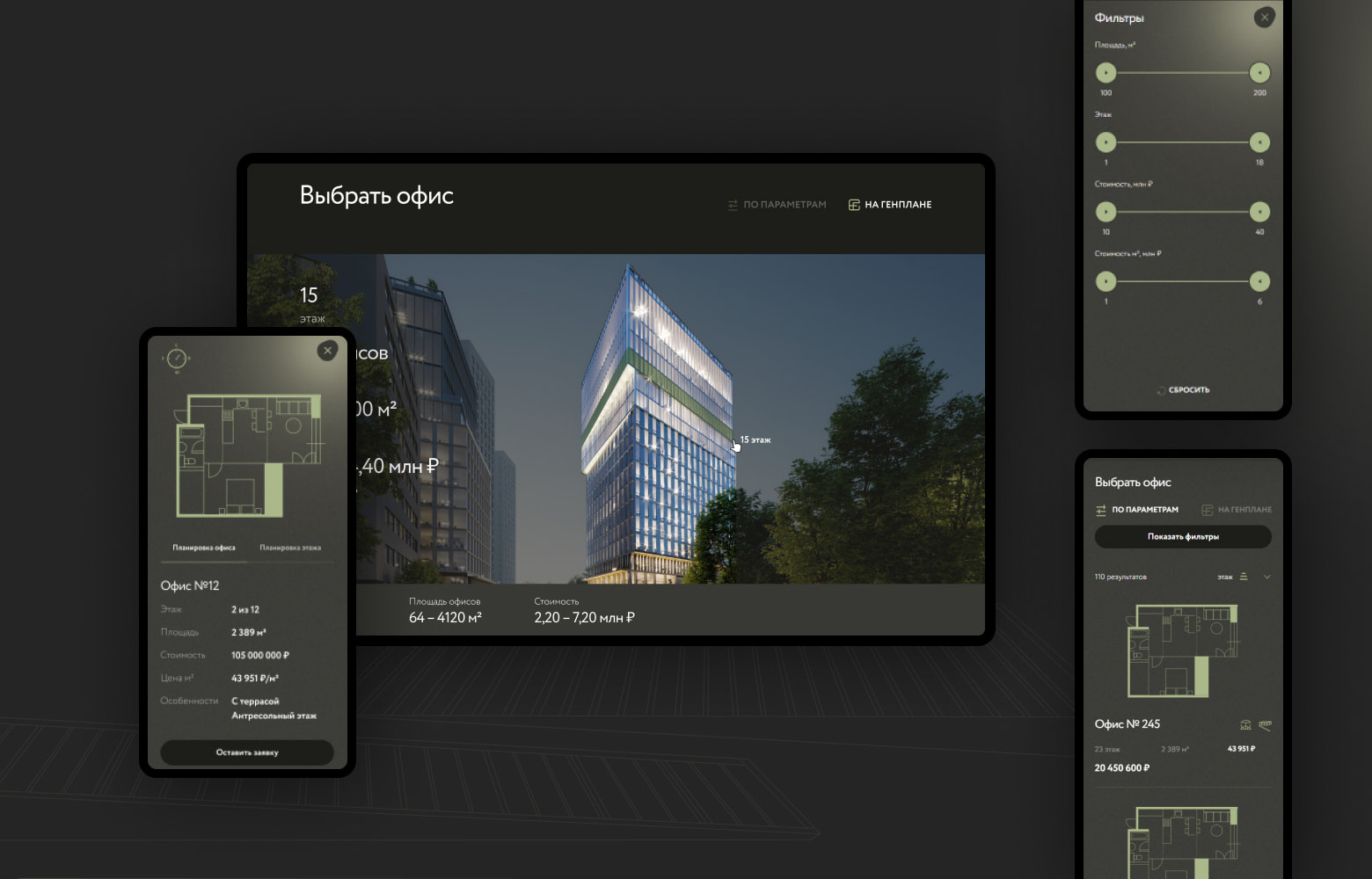Select the Планировка офиса tab

pyautogui.click(x=204, y=548)
